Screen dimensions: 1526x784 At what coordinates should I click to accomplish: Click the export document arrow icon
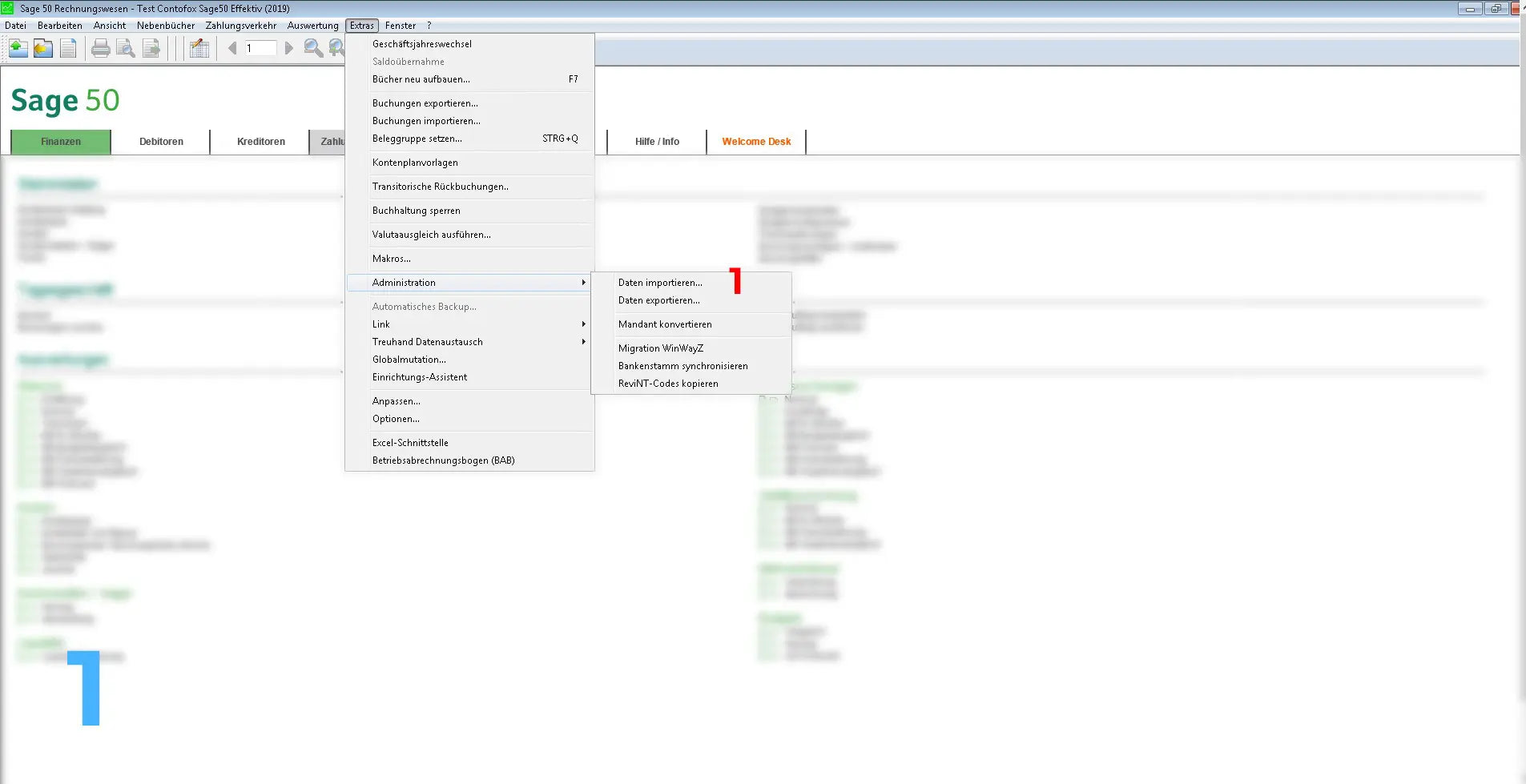[x=151, y=49]
